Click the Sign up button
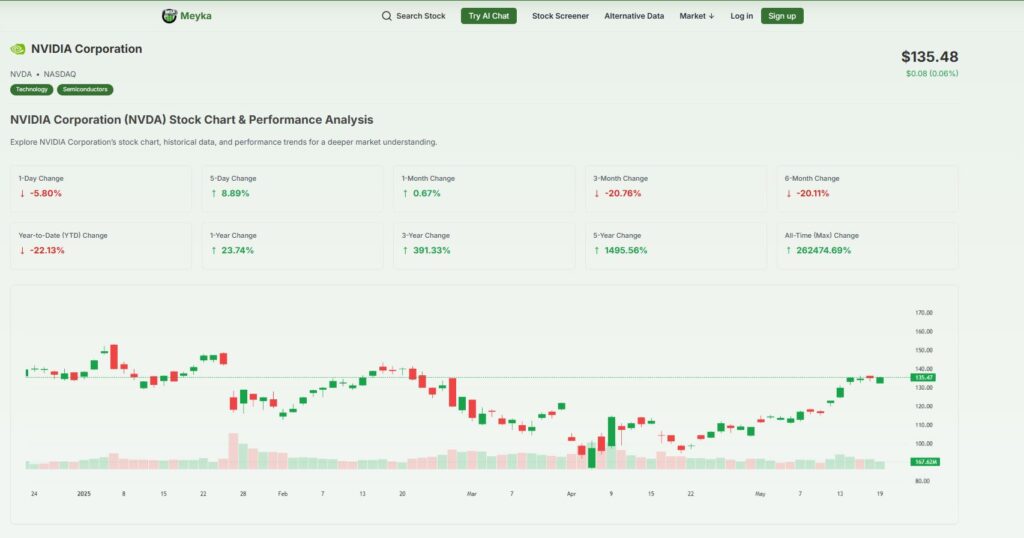Screen dimensions: 1024x538 [x=782, y=16]
